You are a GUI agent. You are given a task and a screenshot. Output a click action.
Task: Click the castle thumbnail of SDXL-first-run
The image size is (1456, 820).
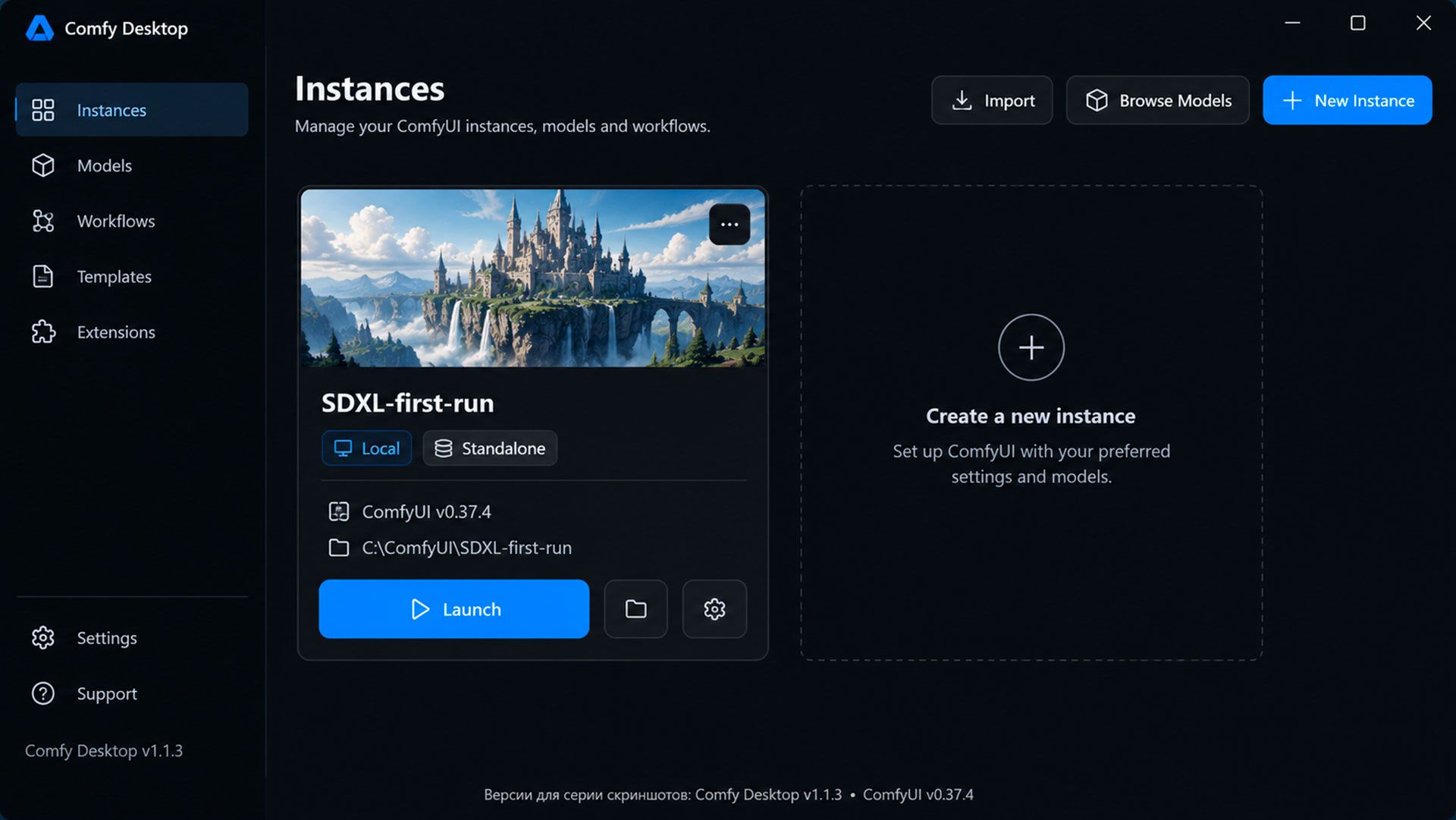pos(532,278)
